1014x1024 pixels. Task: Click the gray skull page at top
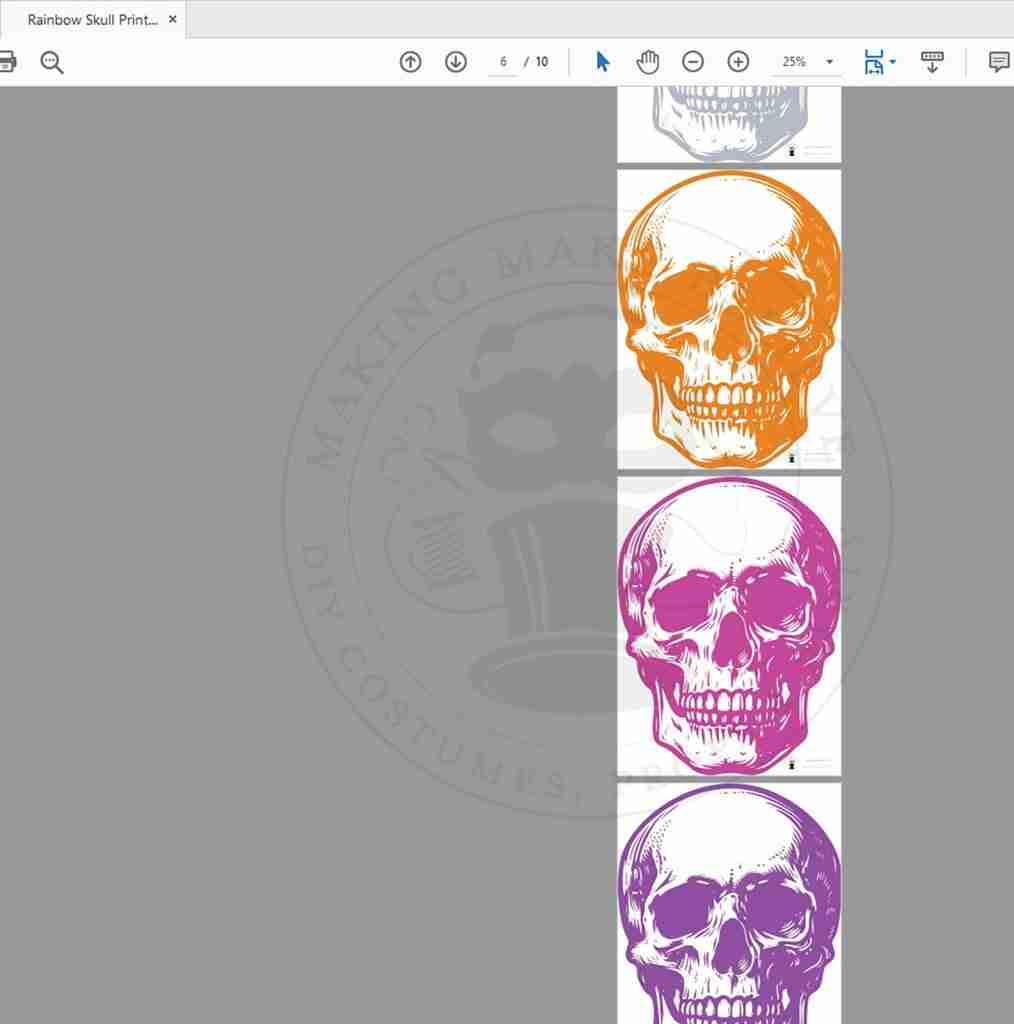pos(729,123)
